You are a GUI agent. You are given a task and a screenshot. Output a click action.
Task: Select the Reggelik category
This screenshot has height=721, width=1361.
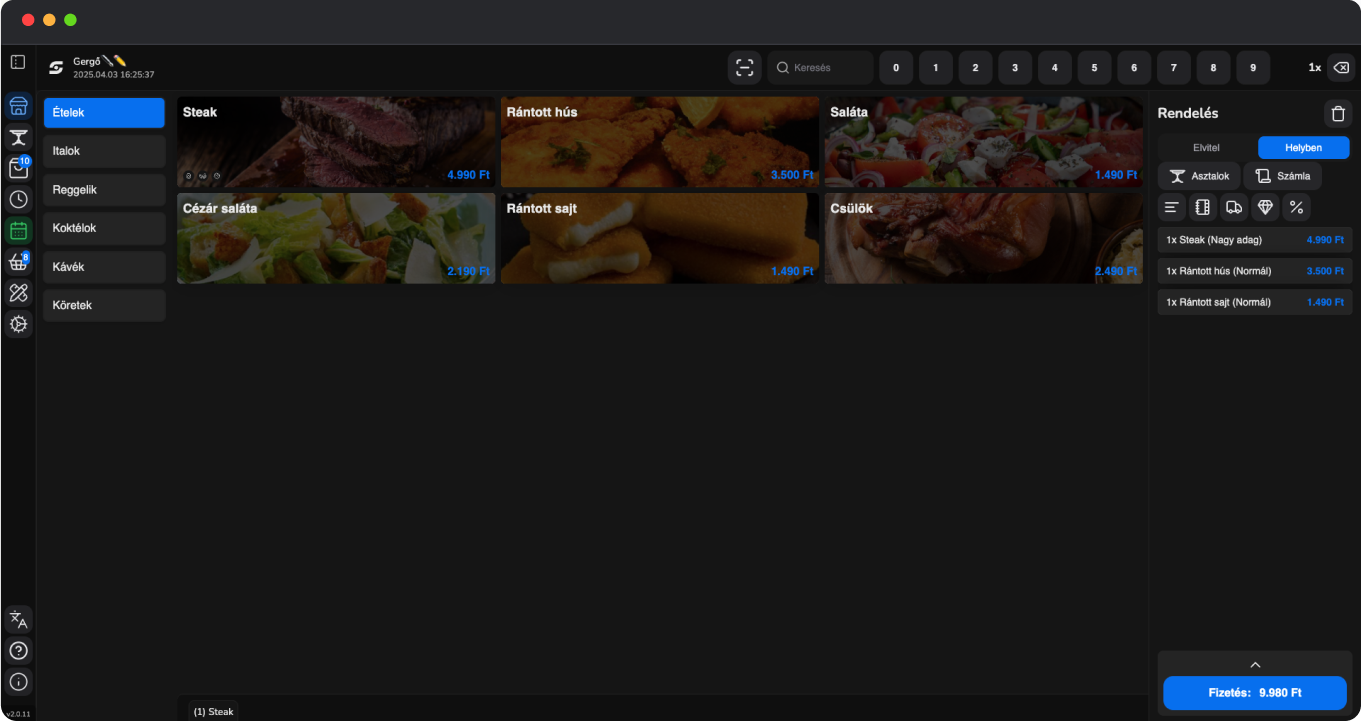click(104, 190)
